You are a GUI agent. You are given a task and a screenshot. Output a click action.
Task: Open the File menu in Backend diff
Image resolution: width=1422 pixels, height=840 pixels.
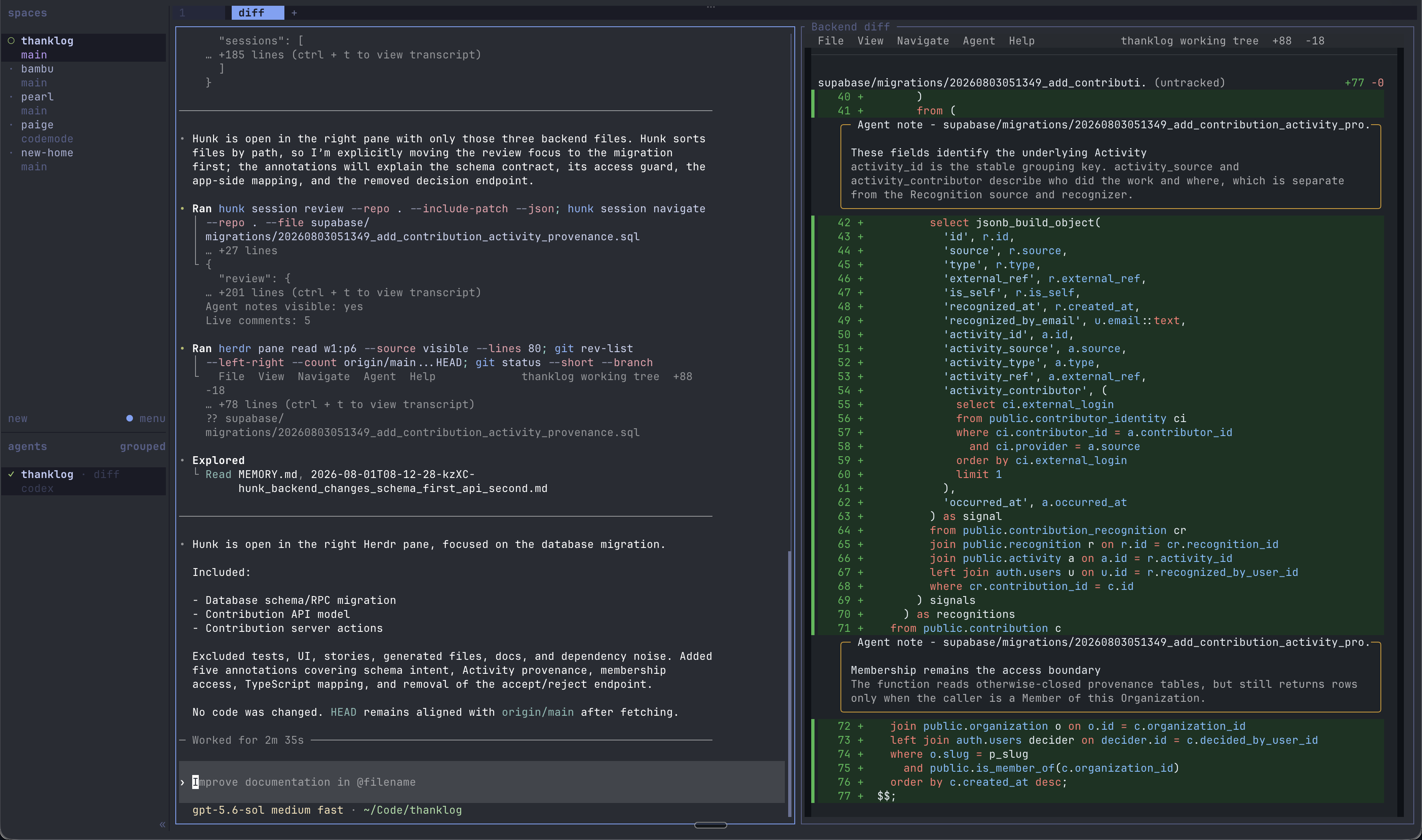(x=830, y=41)
